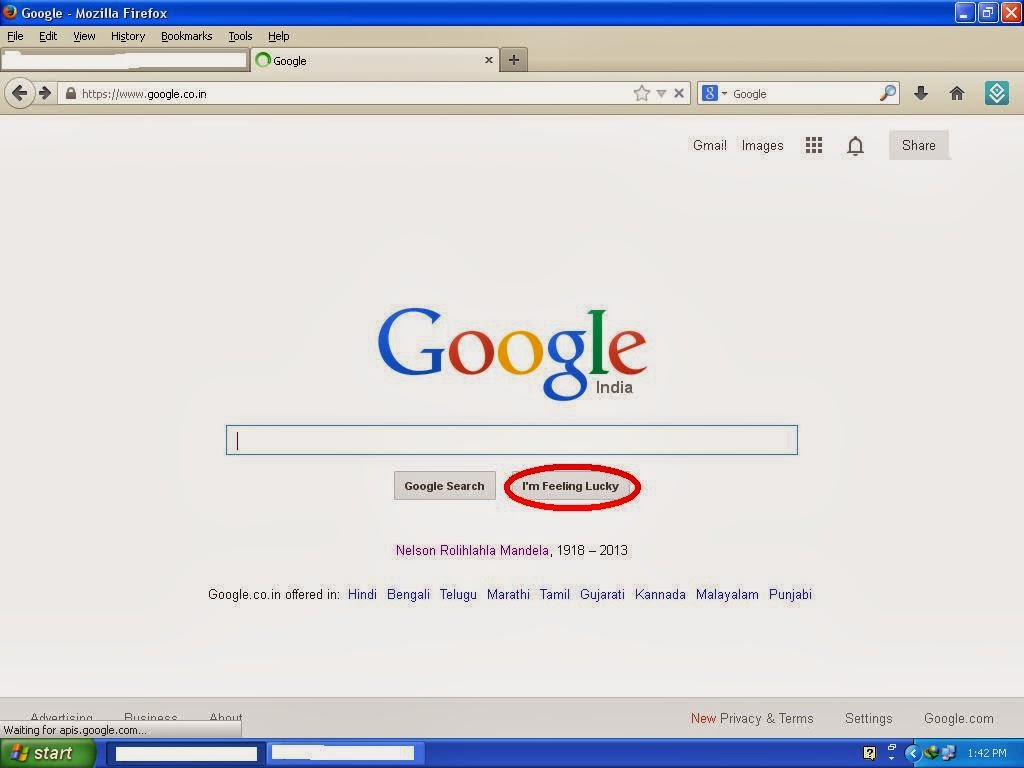Viewport: 1024px width, 768px height.
Task: Open the Downloads arrow in toolbar
Action: click(921, 93)
